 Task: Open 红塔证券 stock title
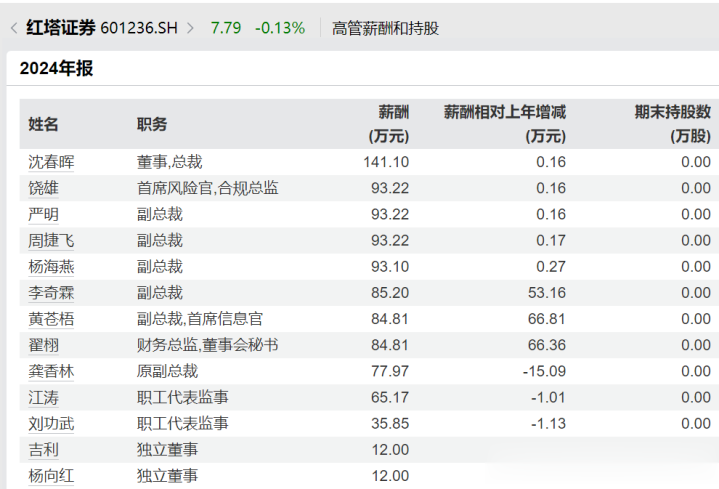[x=61, y=28]
